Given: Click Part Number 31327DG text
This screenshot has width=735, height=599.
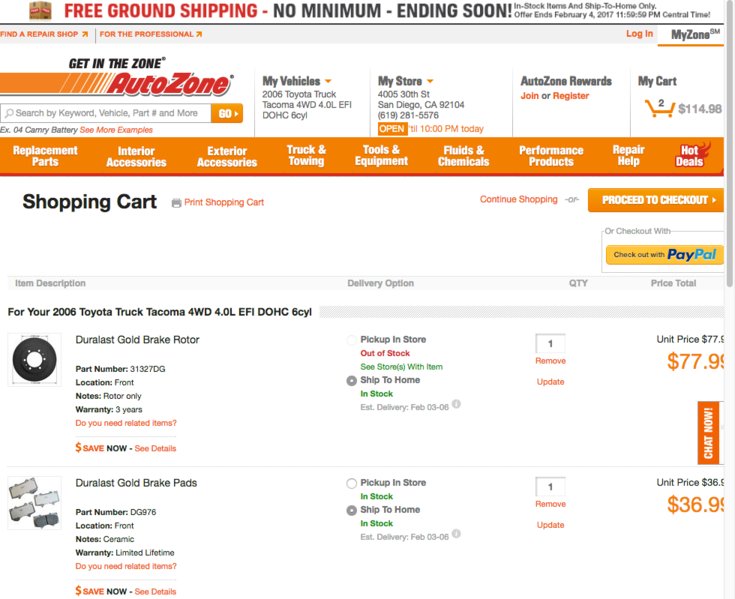Looking at the screenshot, I should (x=120, y=369).
